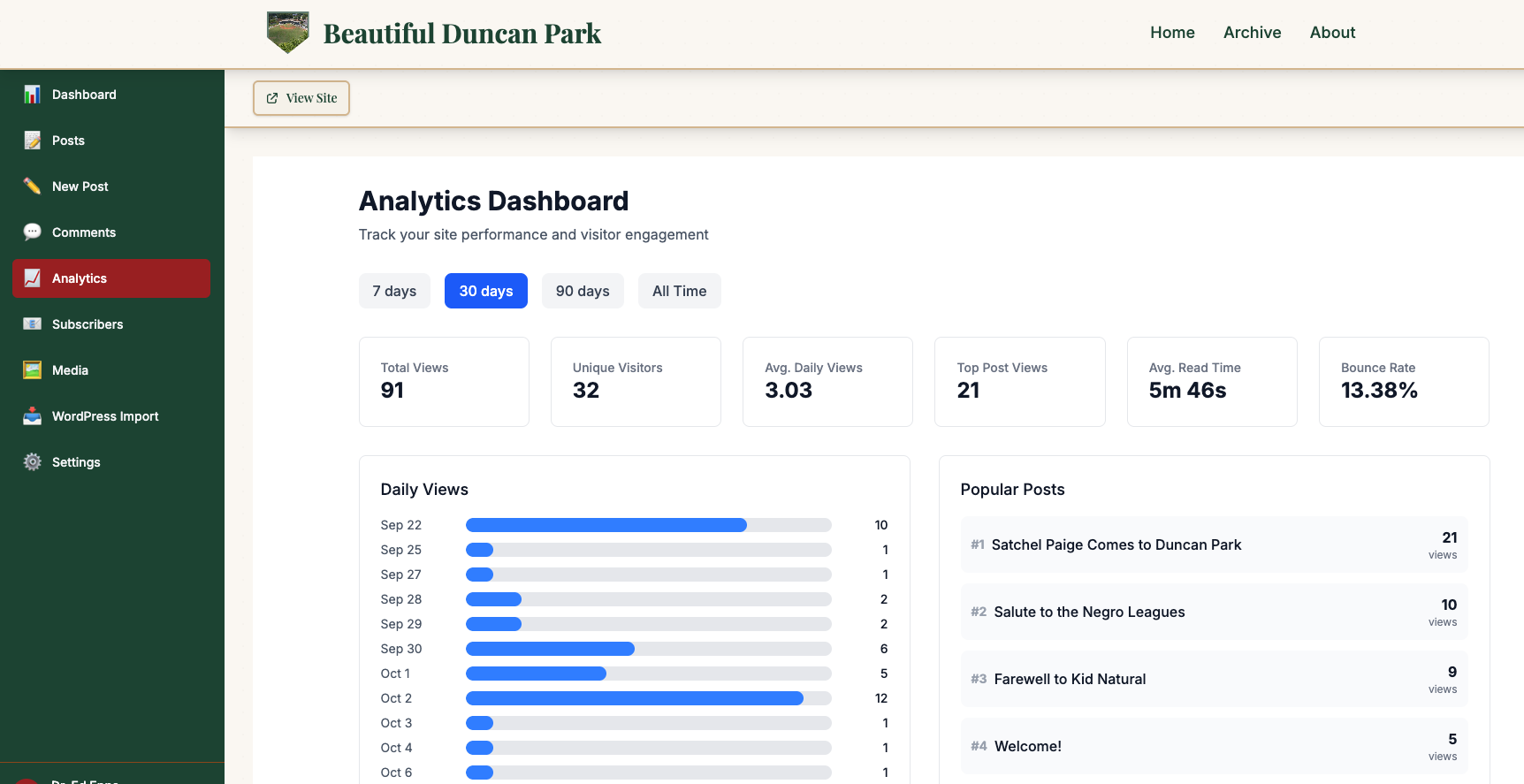This screenshot has height=784, width=1524.
Task: Click the Posts notepad icon
Action: [33, 141]
